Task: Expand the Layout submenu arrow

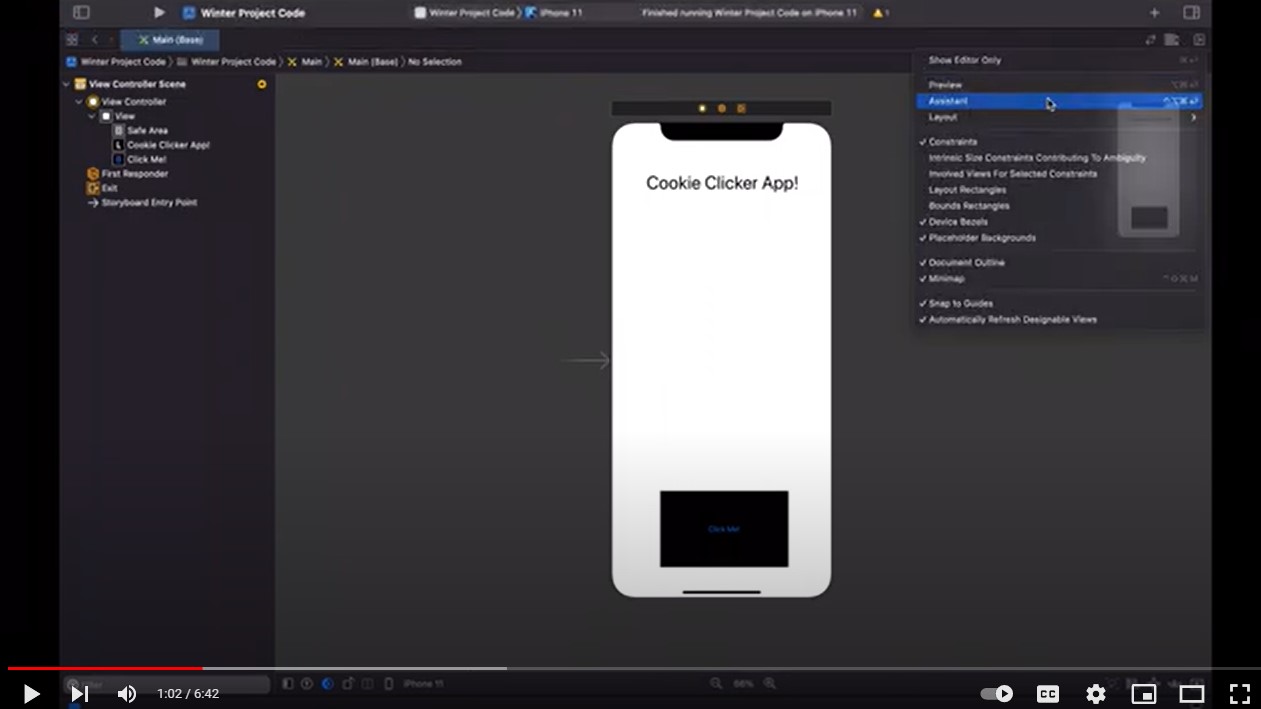Action: (x=1192, y=117)
